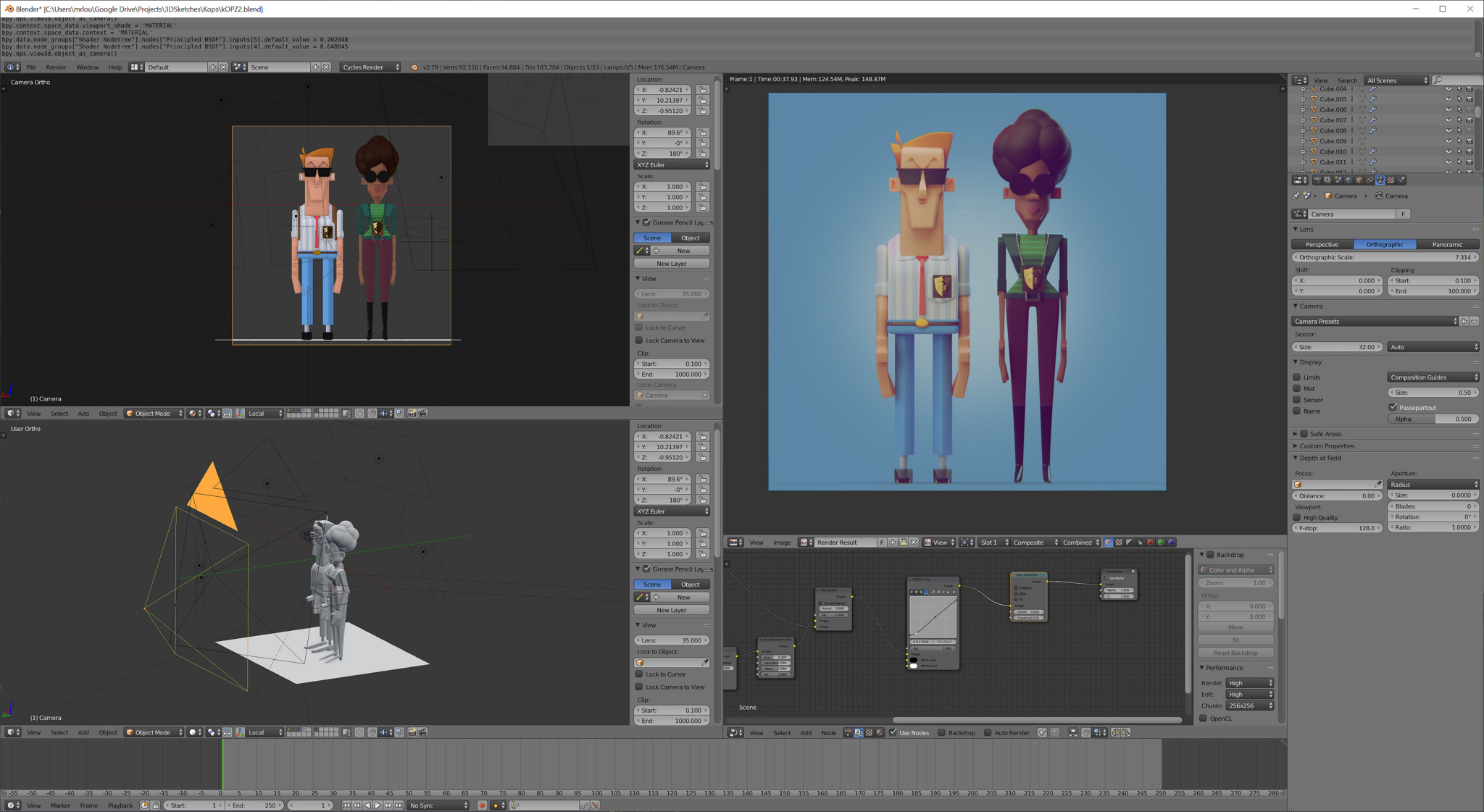Open the Render Layers properties tab icon
The image size is (1484, 812).
coord(1327,180)
